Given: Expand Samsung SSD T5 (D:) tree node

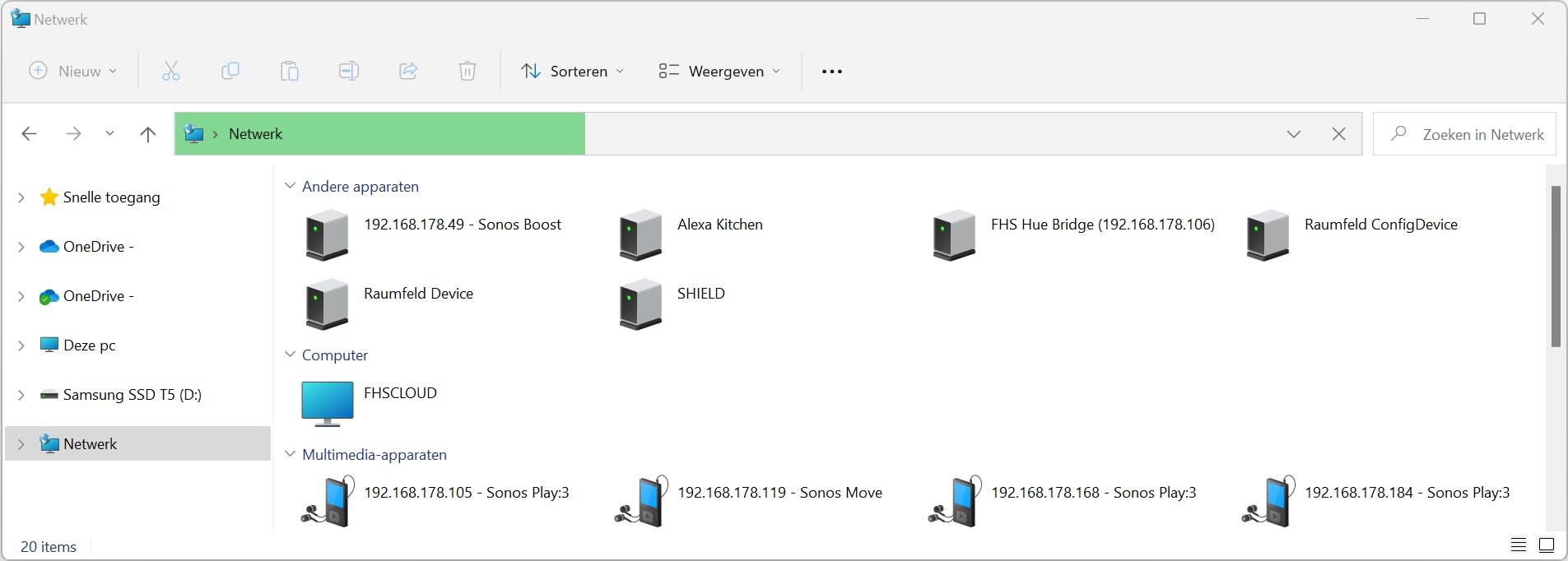Looking at the screenshot, I should pyautogui.click(x=21, y=395).
